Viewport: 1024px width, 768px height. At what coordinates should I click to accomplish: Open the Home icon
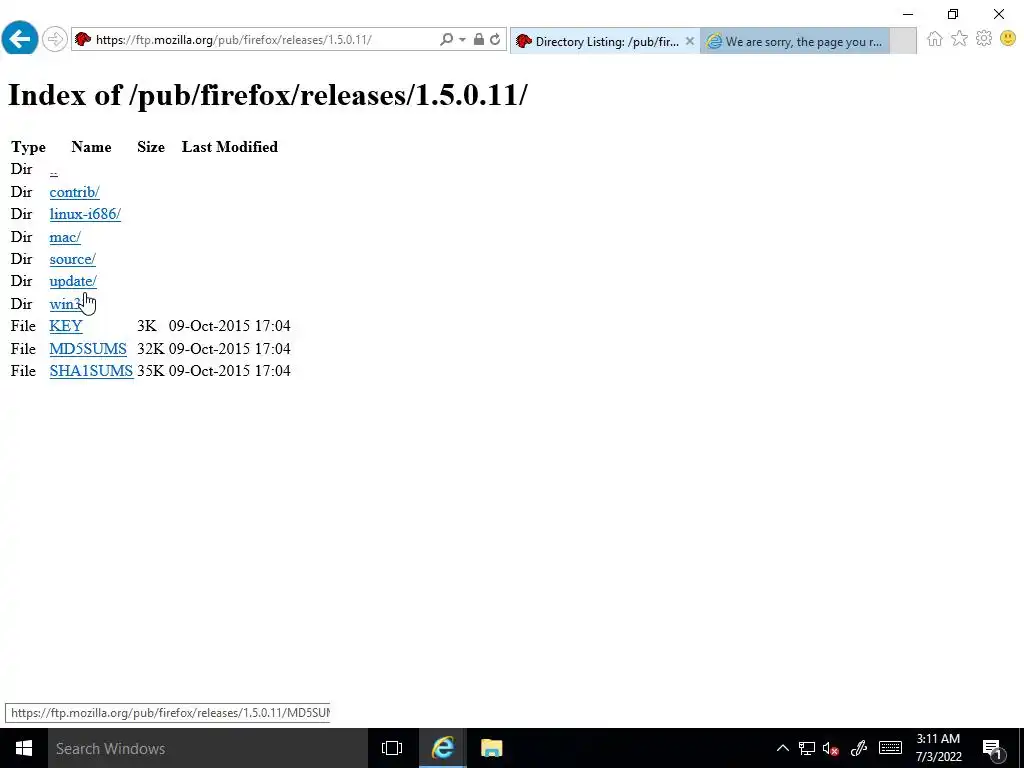click(x=935, y=39)
